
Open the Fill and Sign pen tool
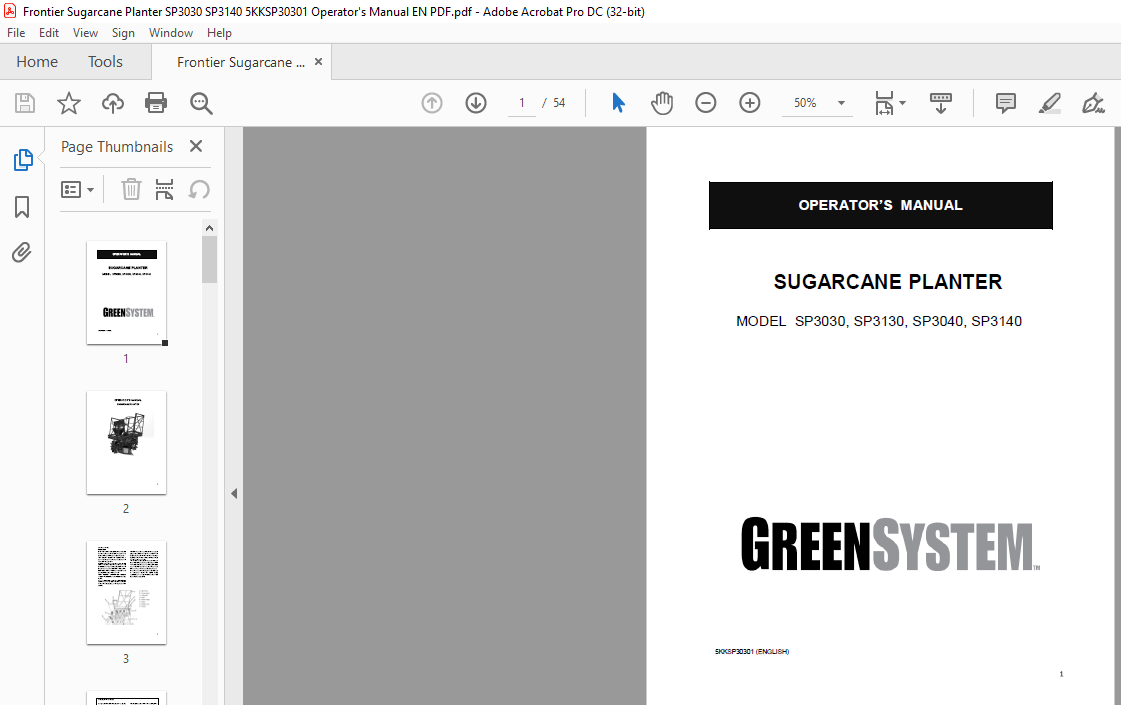click(x=1093, y=103)
